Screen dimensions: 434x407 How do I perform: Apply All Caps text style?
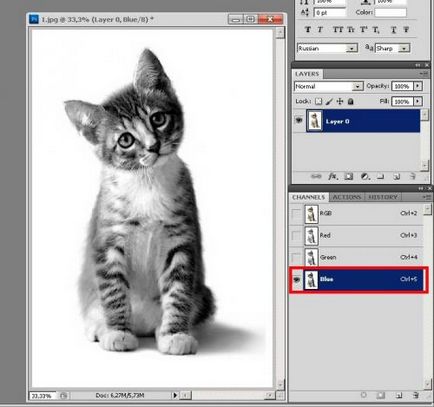coord(338,30)
